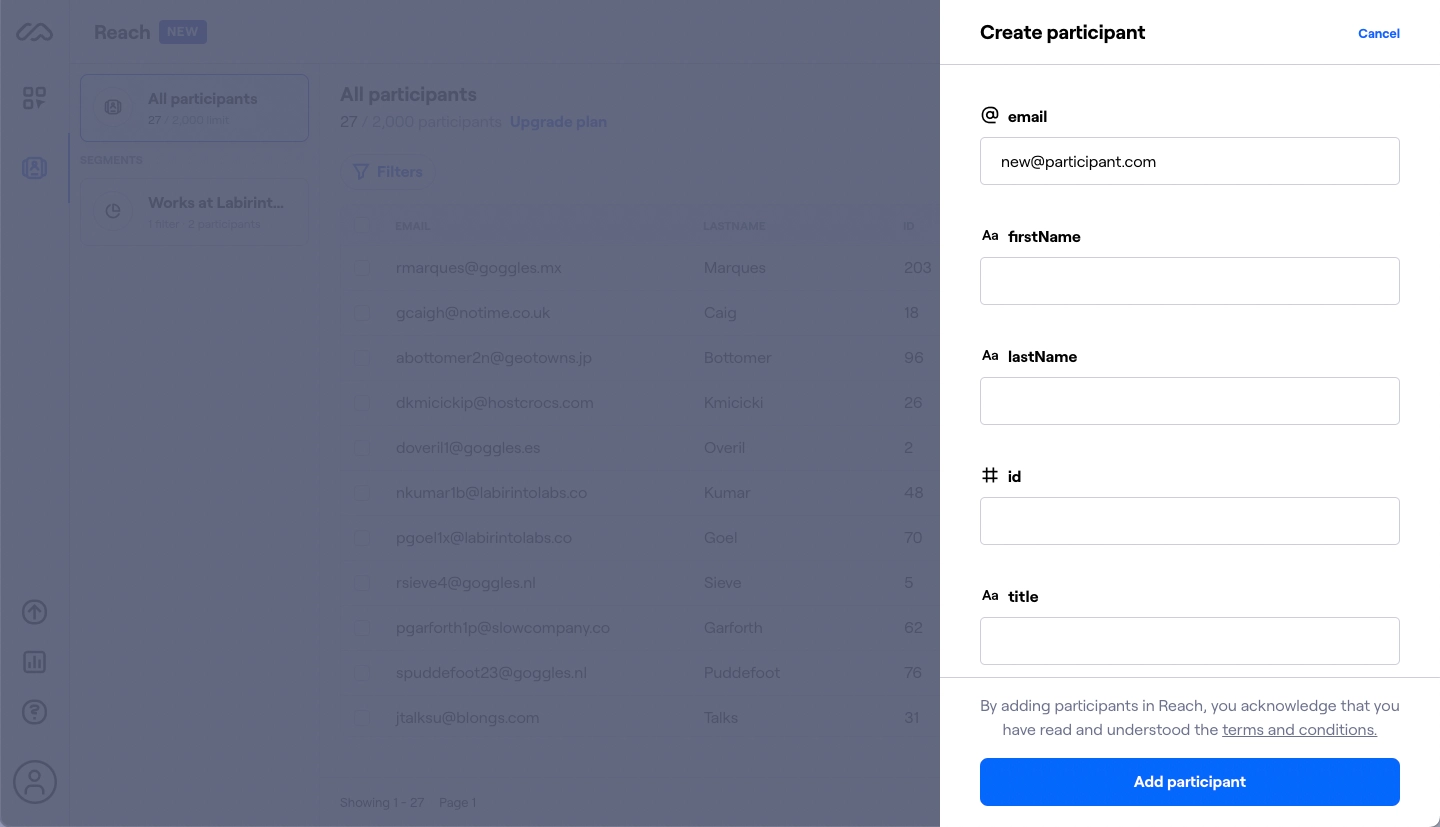This screenshot has height=827, width=1440.
Task: Open the terms and conditions link
Action: [1299, 730]
